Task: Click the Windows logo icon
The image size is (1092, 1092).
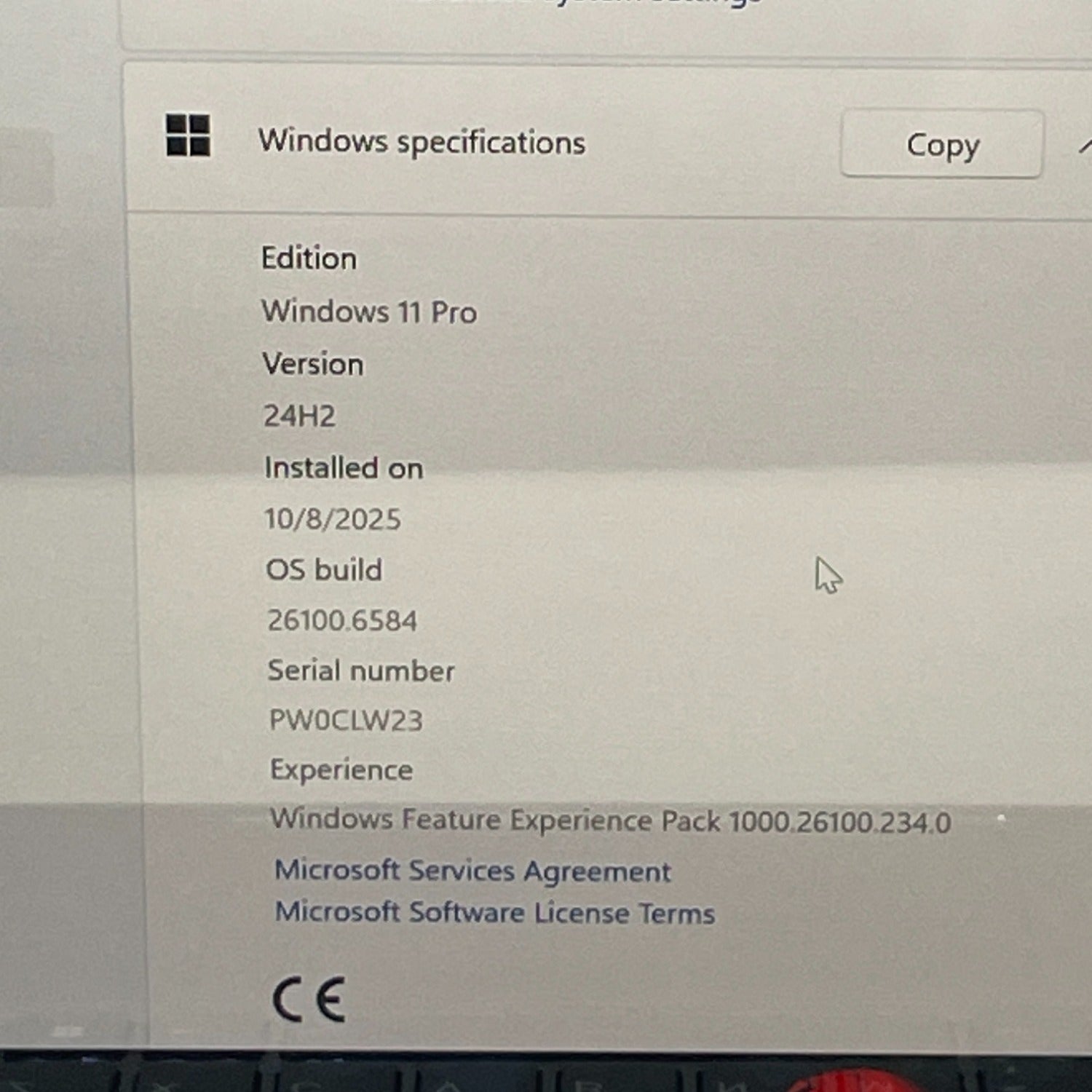Action: tap(188, 135)
